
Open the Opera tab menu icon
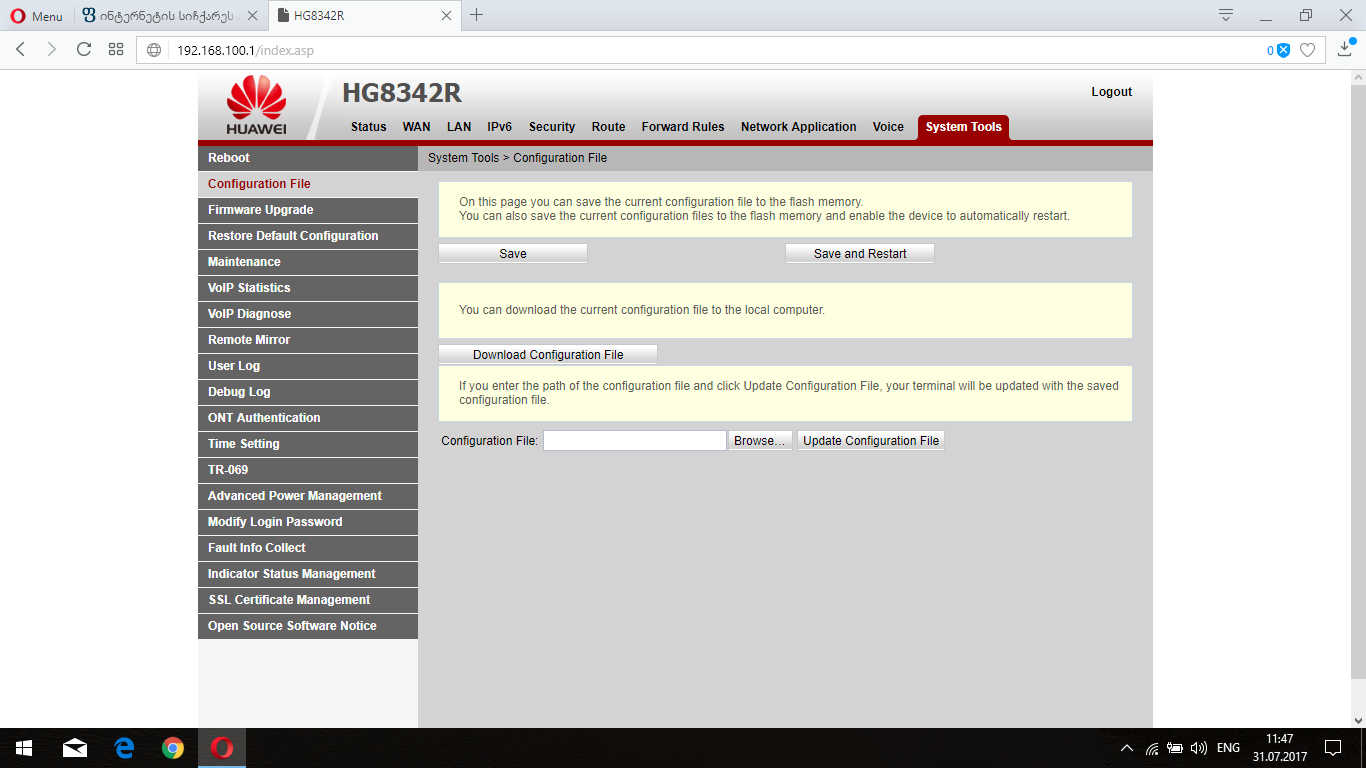(x=1226, y=15)
